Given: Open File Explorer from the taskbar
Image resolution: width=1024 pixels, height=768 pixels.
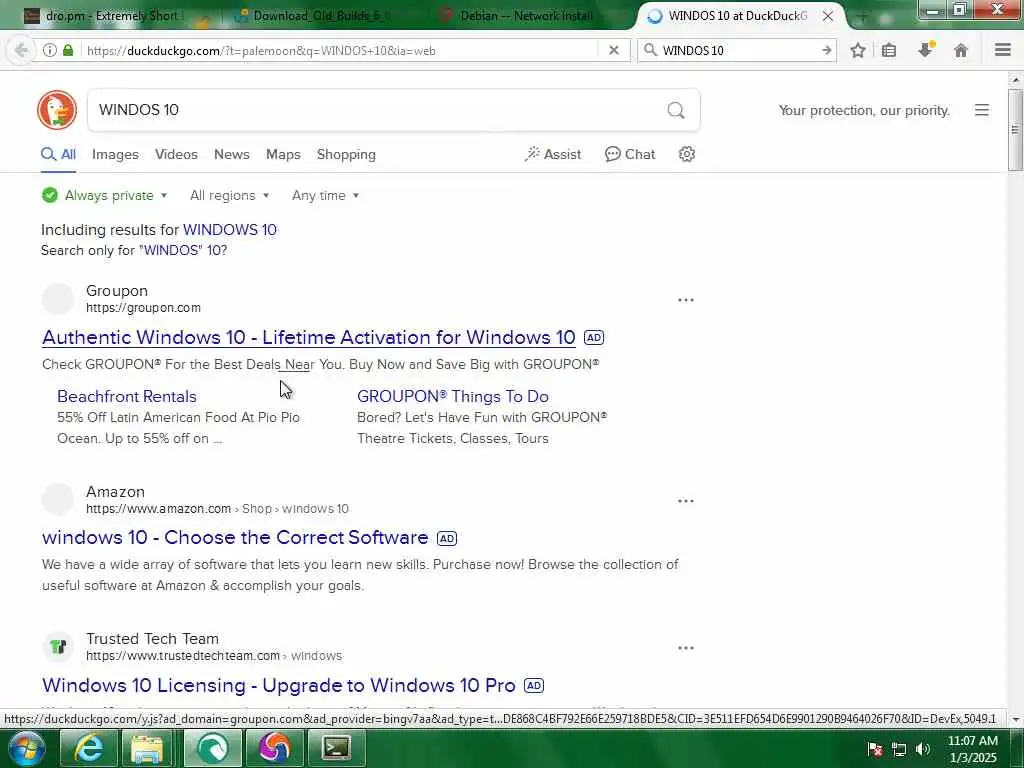Looking at the screenshot, I should (x=148, y=748).
